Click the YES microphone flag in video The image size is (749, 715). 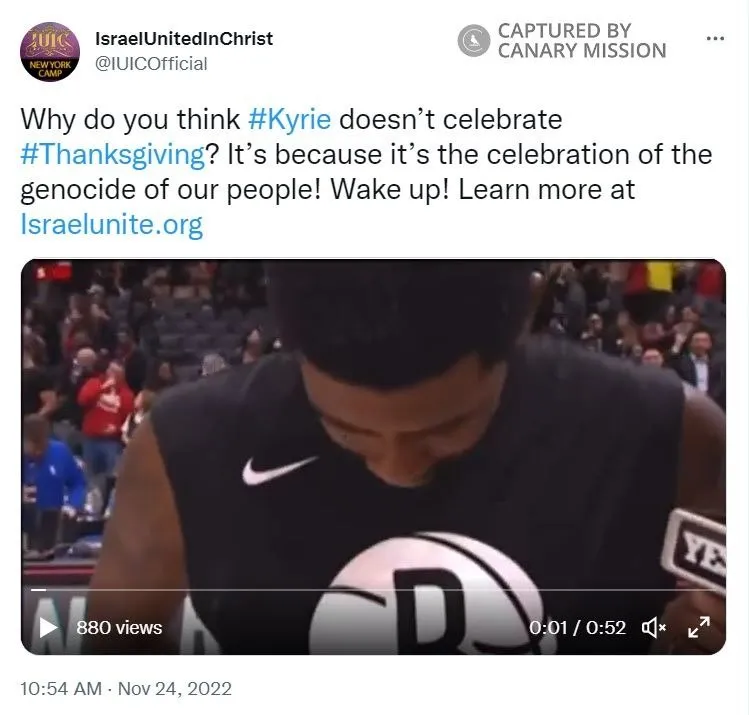(x=696, y=549)
